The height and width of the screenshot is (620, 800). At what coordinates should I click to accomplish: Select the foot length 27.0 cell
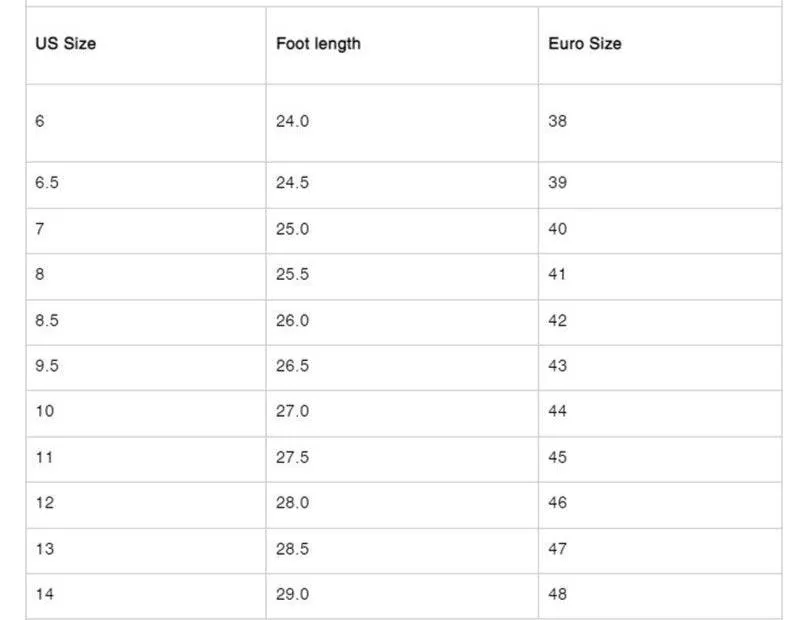(x=402, y=413)
